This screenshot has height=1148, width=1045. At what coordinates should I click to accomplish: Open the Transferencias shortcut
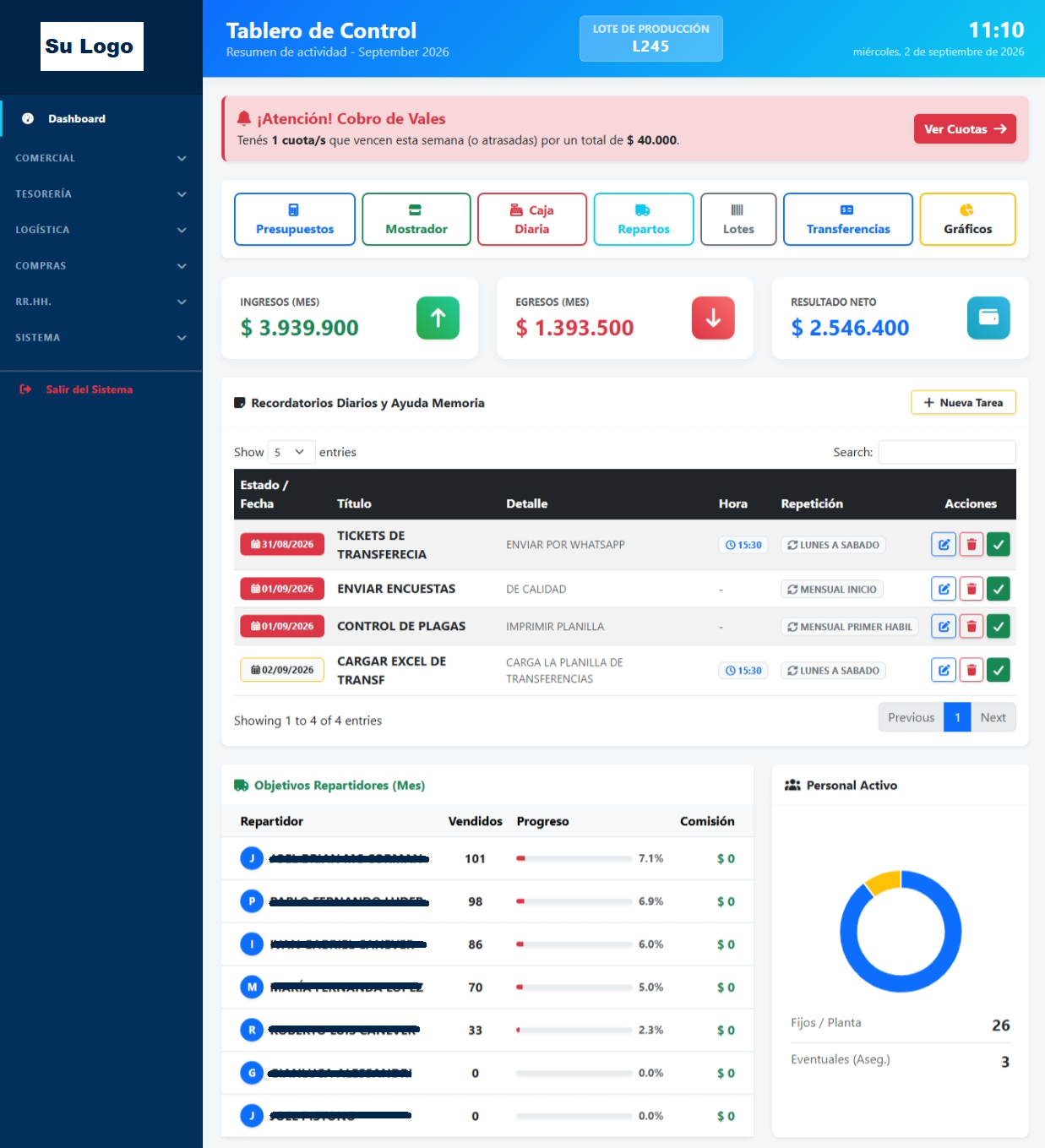coord(848,220)
